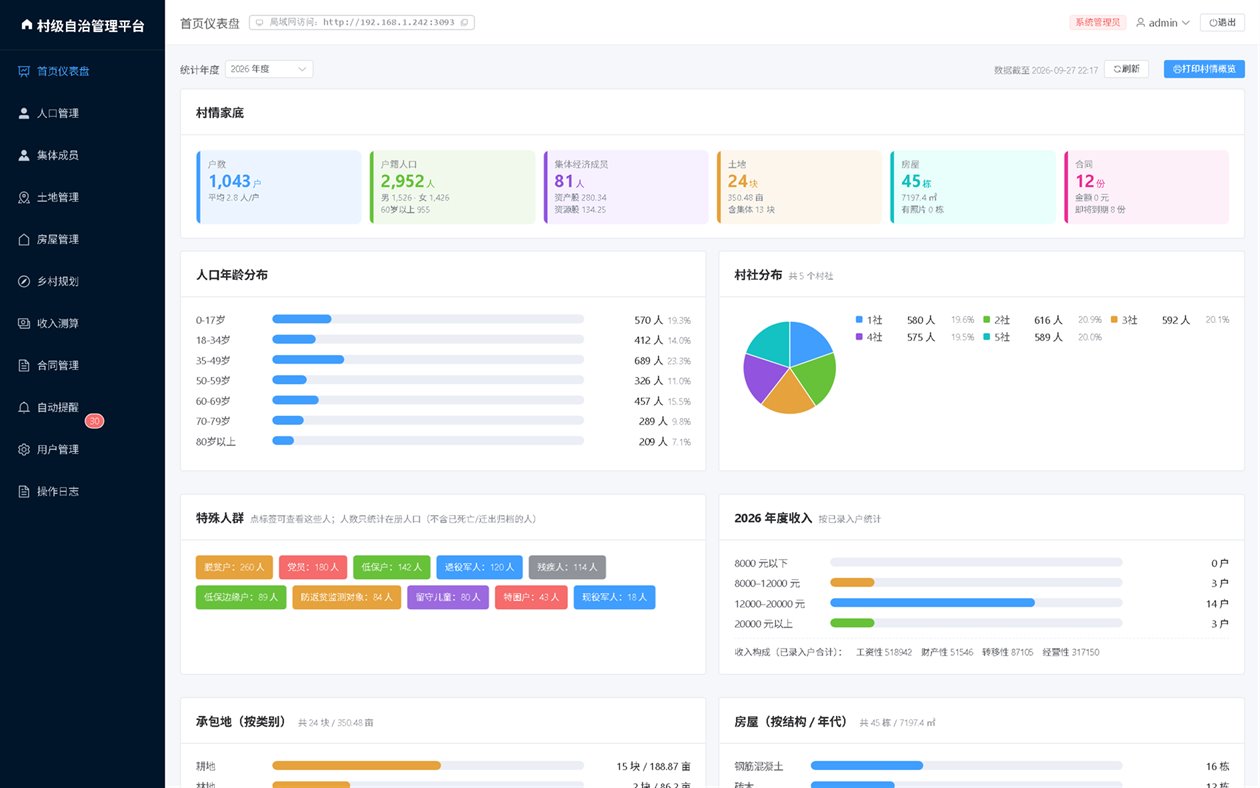The image size is (1260, 788).
Task: Click the 操作日志 document icon
Action: (24, 492)
